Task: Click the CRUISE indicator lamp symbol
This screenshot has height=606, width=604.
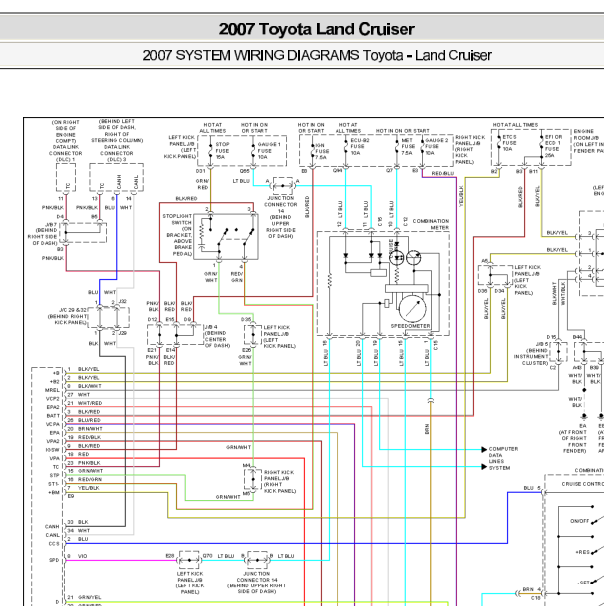Action: (x=396, y=257)
